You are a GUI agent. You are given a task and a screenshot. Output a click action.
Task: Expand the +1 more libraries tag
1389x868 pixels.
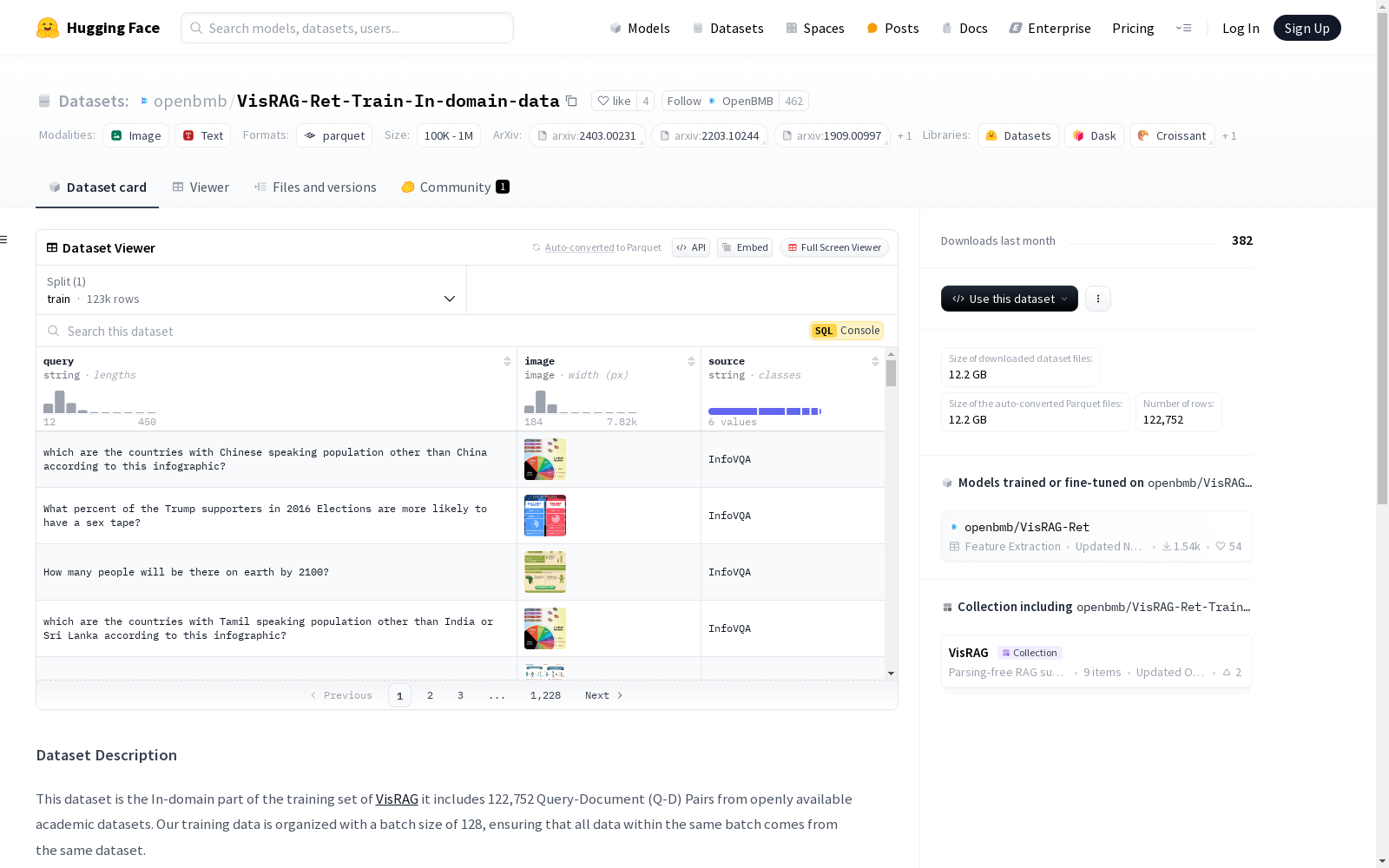click(1229, 135)
